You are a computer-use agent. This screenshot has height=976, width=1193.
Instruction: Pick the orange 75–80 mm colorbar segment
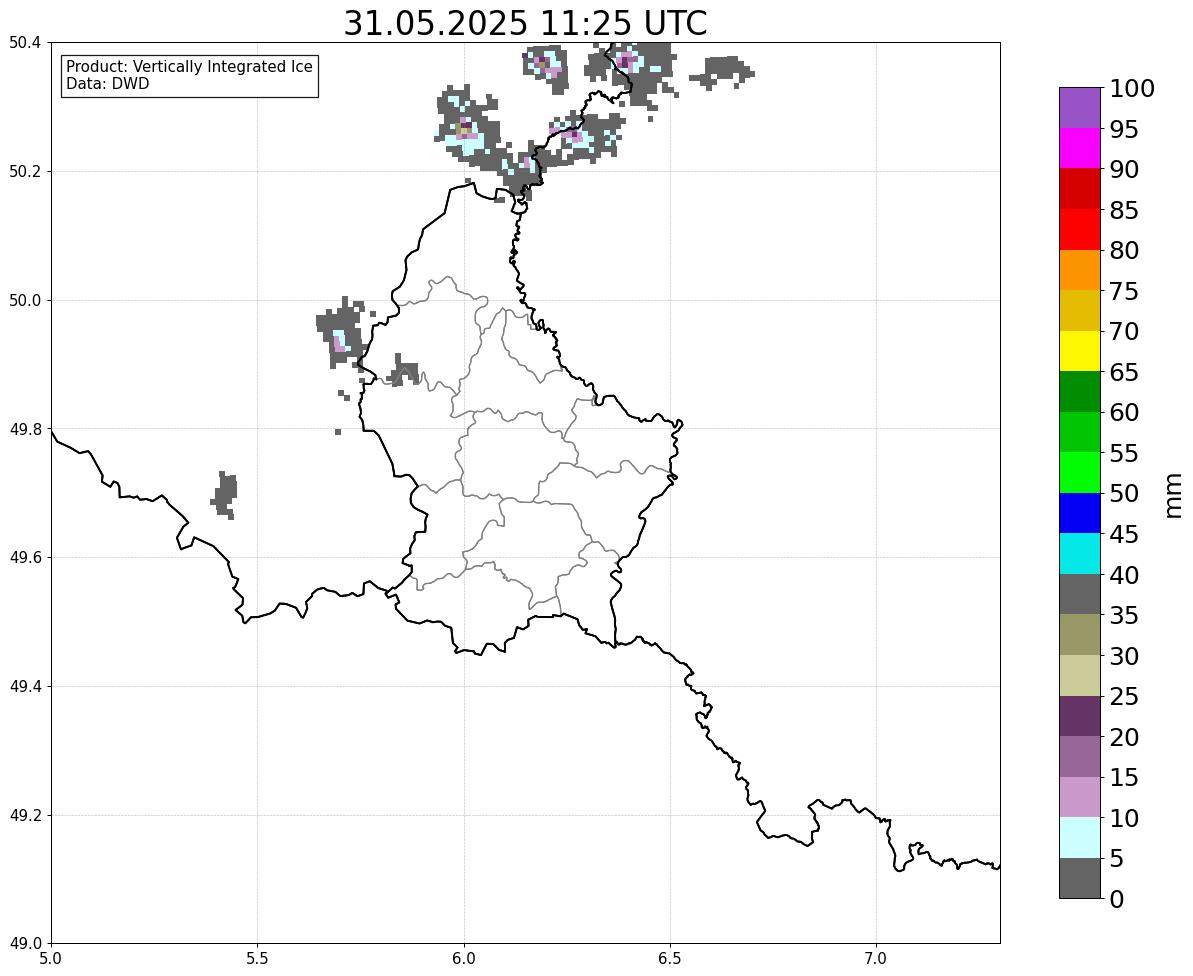(1080, 270)
